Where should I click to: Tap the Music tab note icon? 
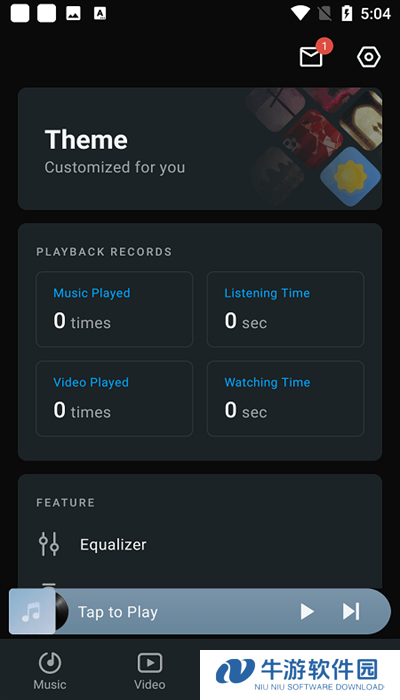50,662
